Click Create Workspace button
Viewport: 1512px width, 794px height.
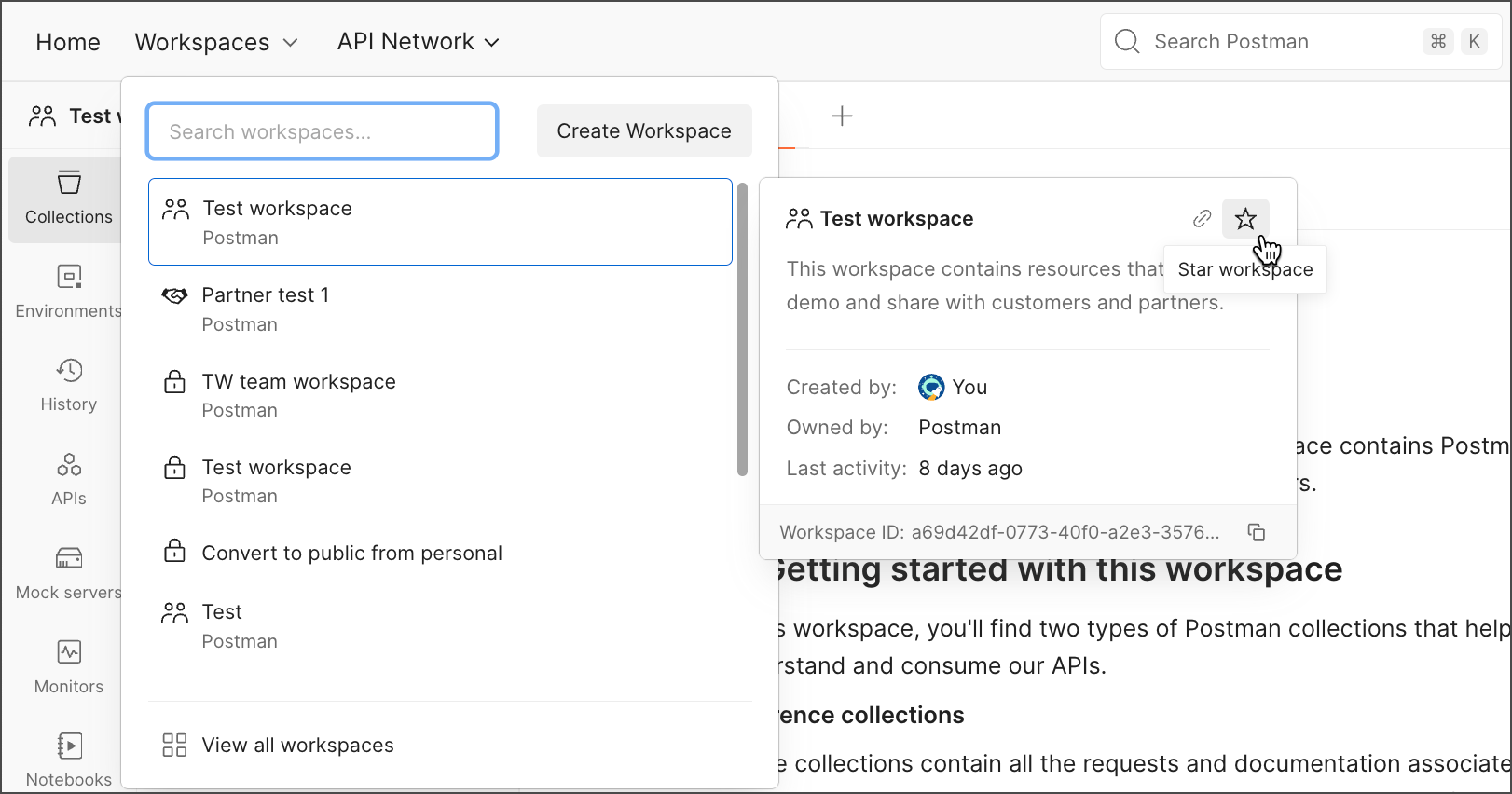click(x=644, y=131)
